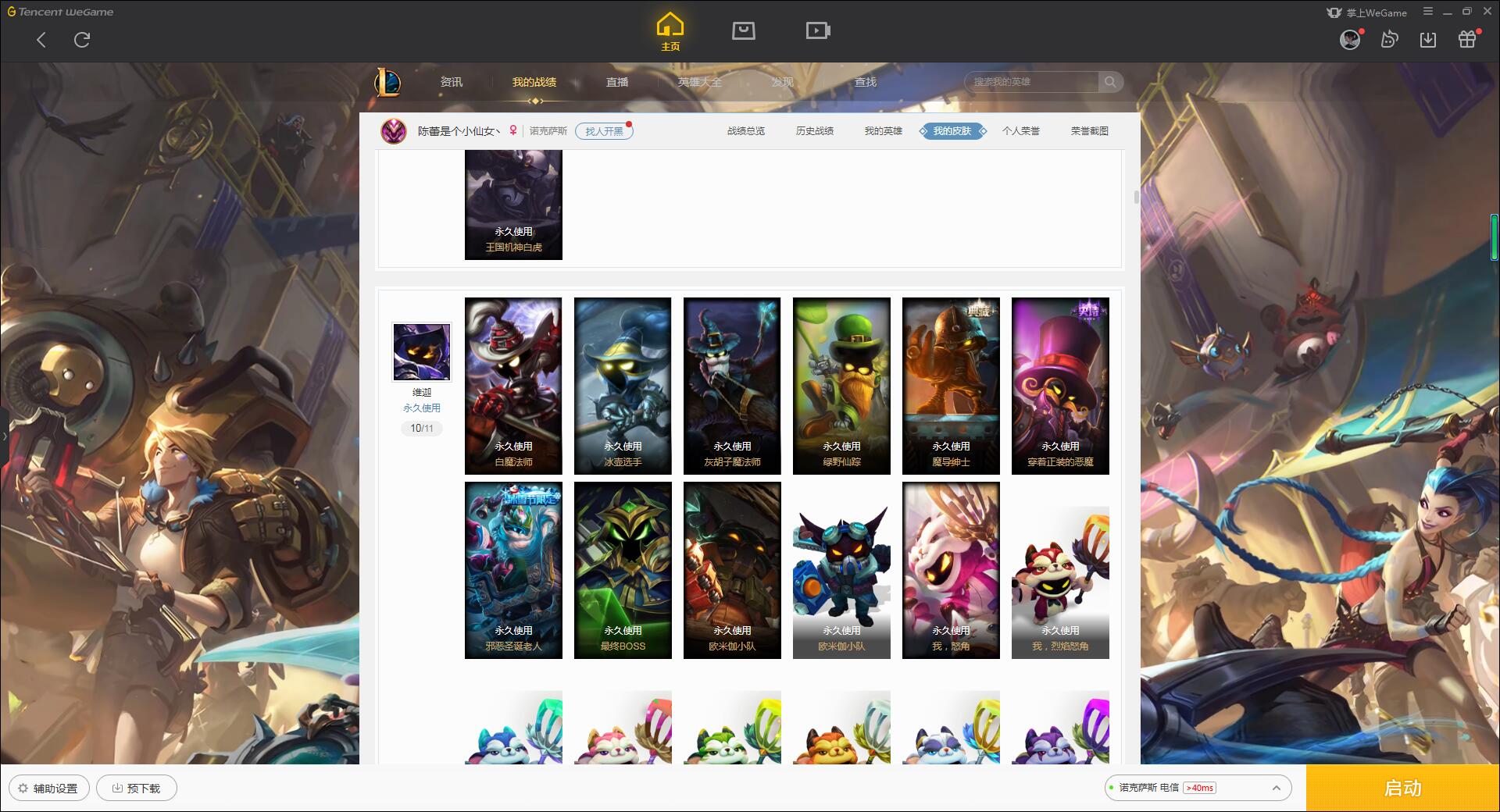The height and width of the screenshot is (812, 1500).
Task: Click the League of Legends logo
Action: coord(387,82)
